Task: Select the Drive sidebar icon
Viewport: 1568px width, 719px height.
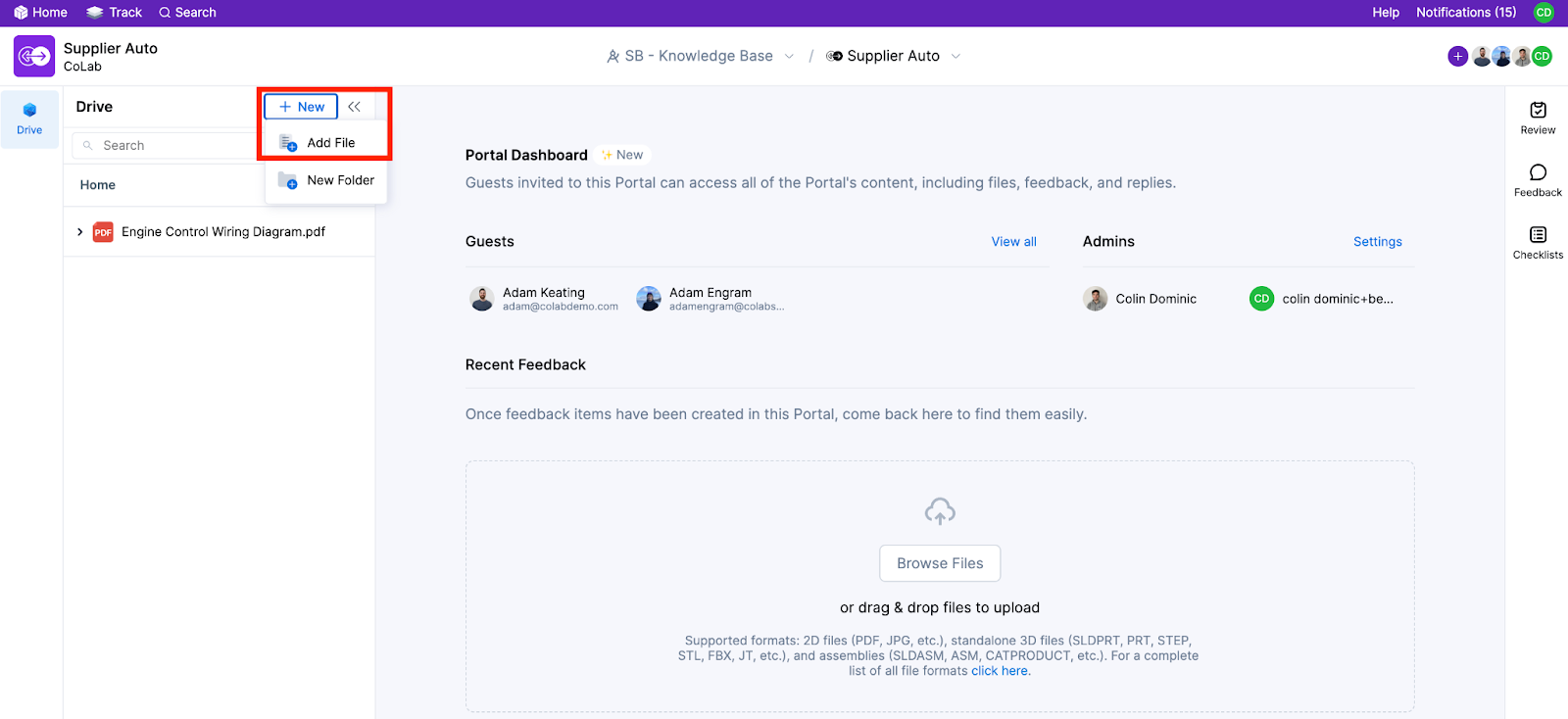Action: point(29,119)
